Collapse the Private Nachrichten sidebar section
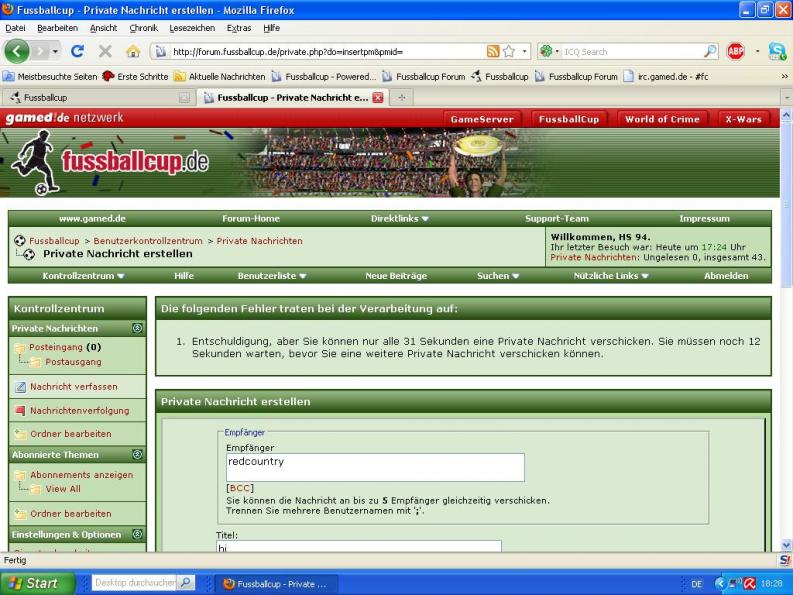This screenshot has width=793, height=595. (137, 328)
